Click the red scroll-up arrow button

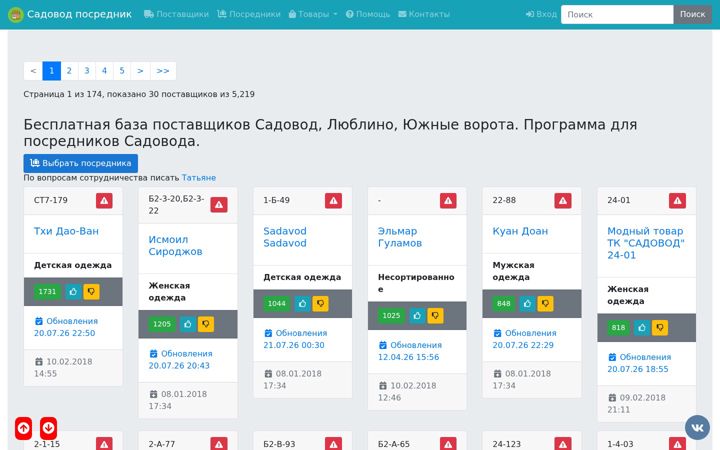tap(23, 428)
